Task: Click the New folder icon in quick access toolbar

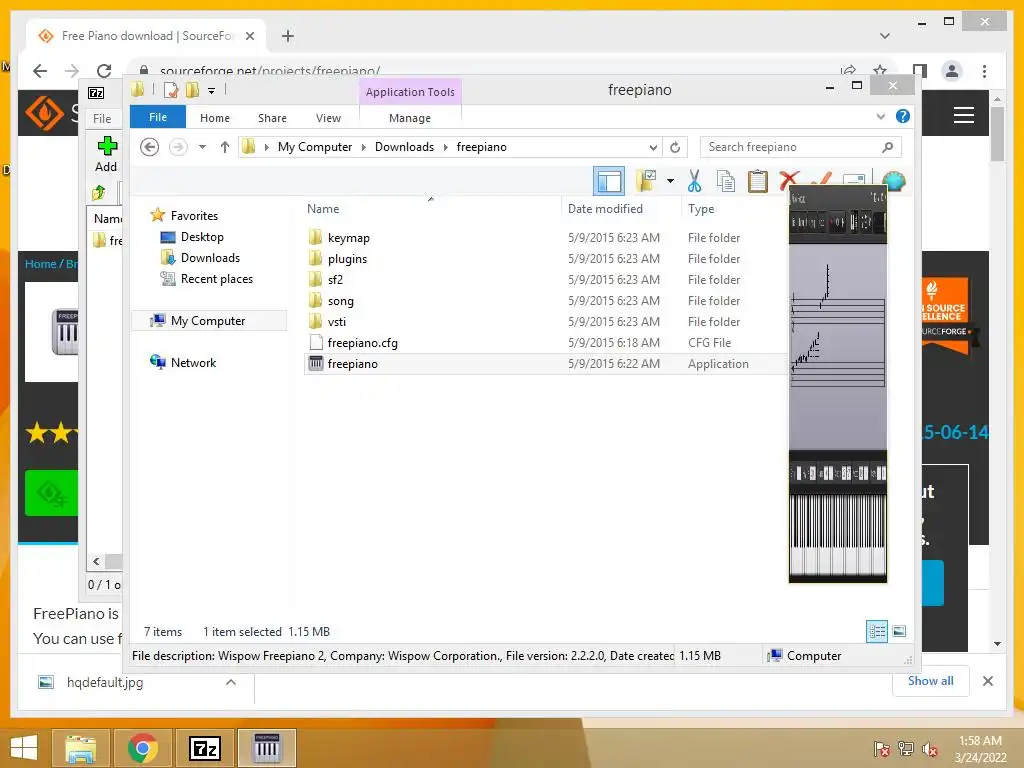Action: coord(192,90)
